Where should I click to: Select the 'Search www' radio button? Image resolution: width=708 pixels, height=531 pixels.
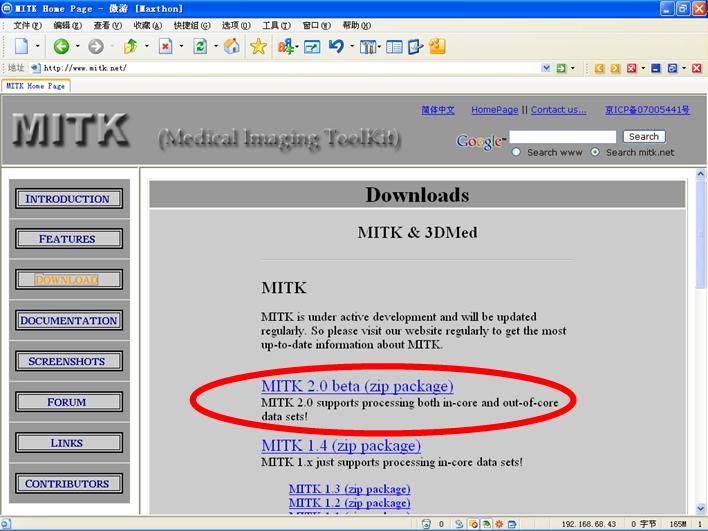[x=517, y=152]
